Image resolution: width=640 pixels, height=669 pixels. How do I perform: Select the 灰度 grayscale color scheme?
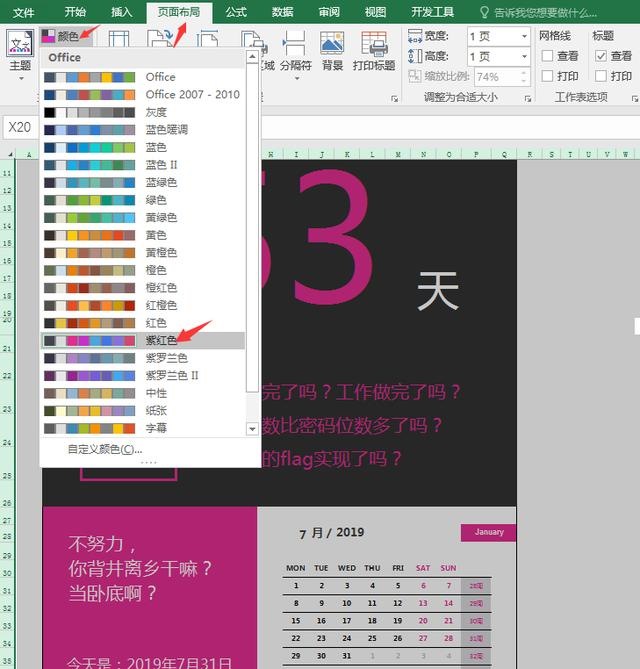click(x=143, y=112)
